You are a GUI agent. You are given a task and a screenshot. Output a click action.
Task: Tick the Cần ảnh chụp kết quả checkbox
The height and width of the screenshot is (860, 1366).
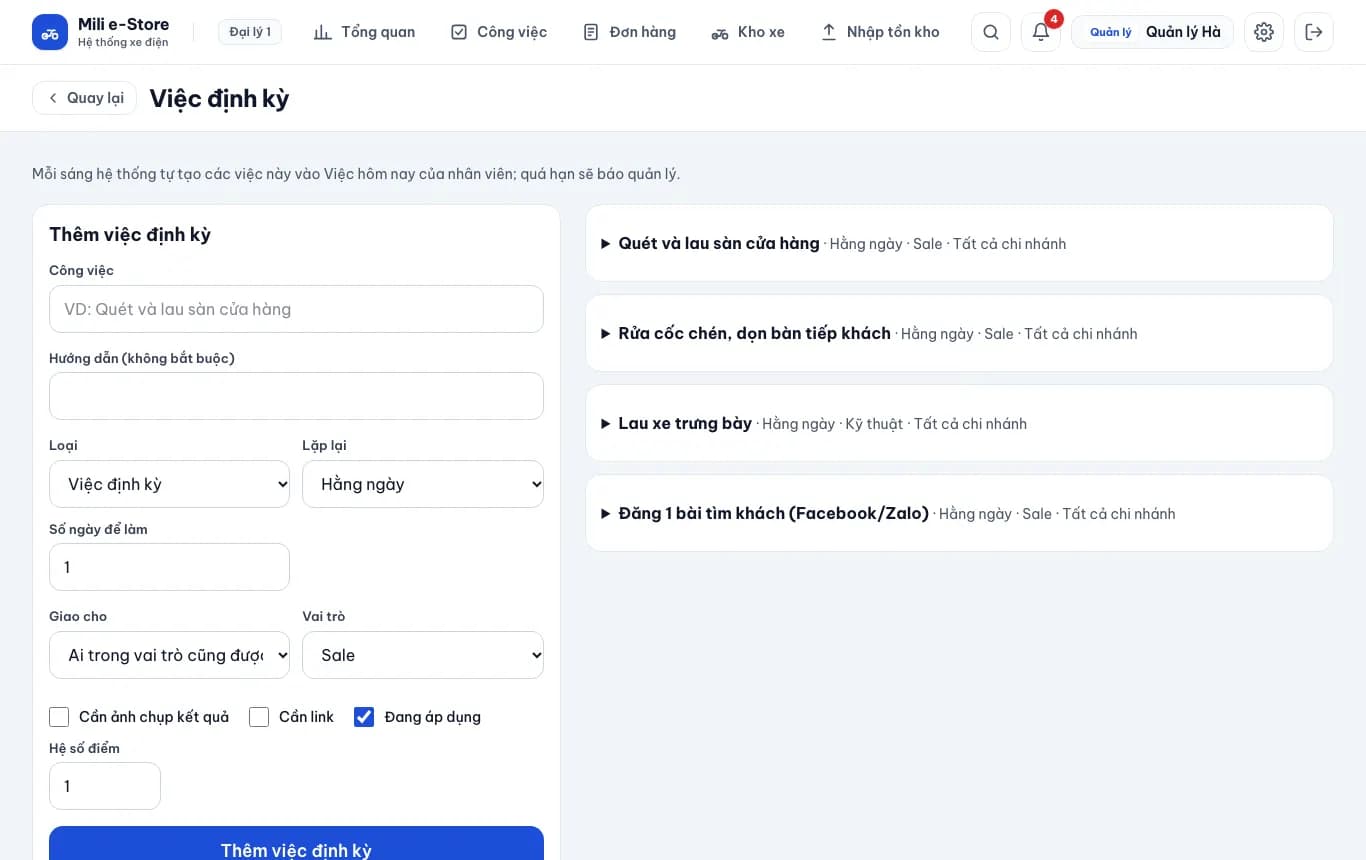59,717
